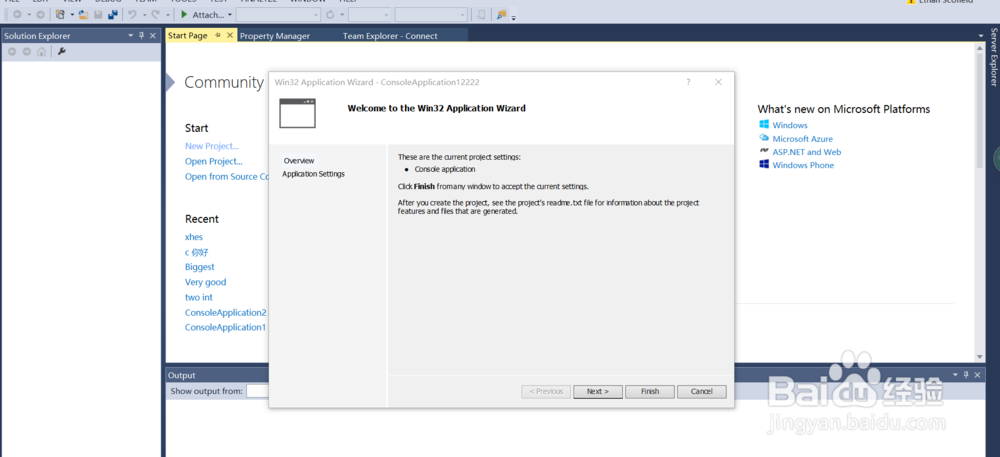Select Application Settings in the wizard sidebar
The image size is (1000, 457).
pos(313,174)
